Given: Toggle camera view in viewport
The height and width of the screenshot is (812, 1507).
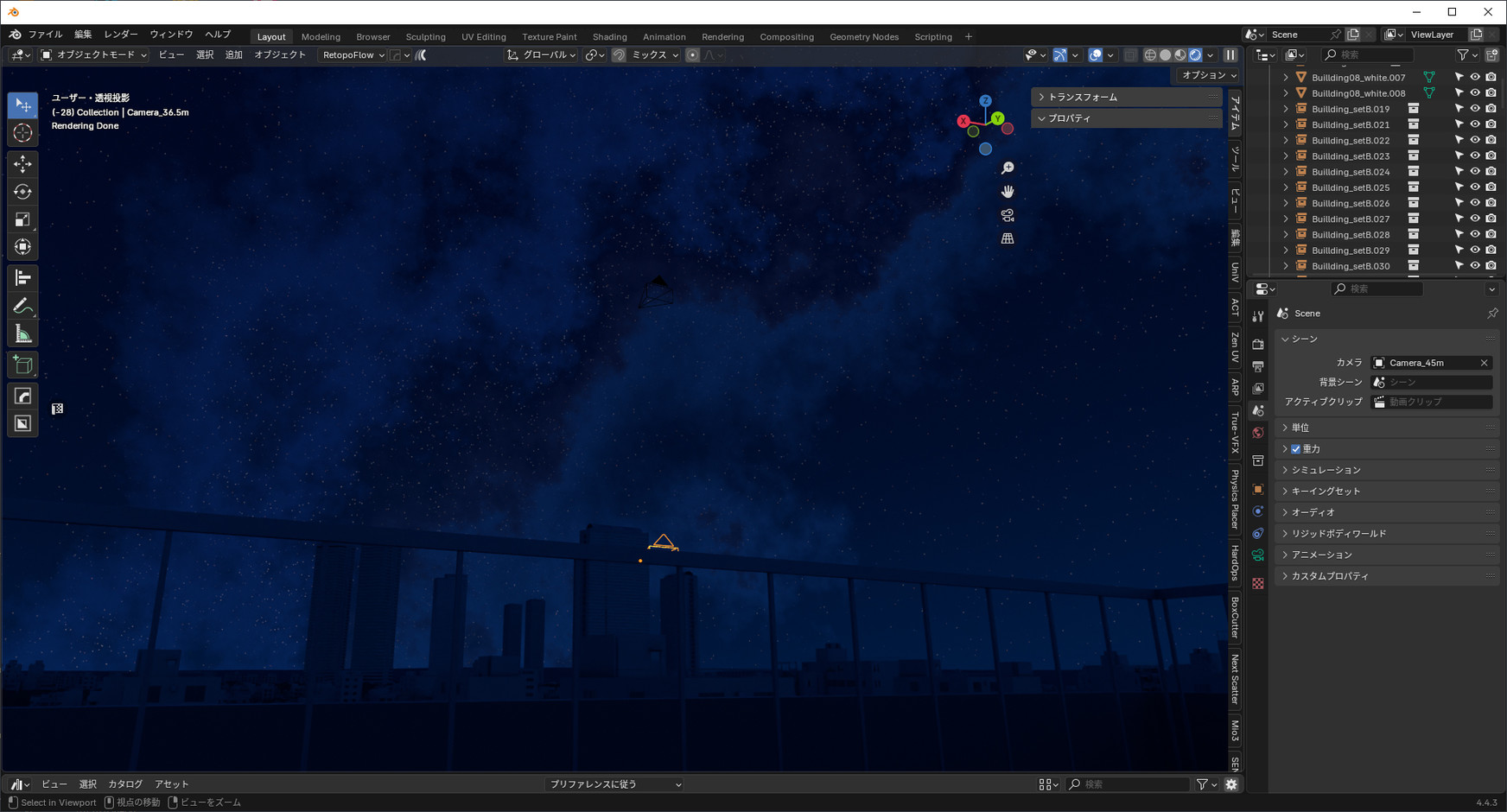Looking at the screenshot, I should 1008,215.
